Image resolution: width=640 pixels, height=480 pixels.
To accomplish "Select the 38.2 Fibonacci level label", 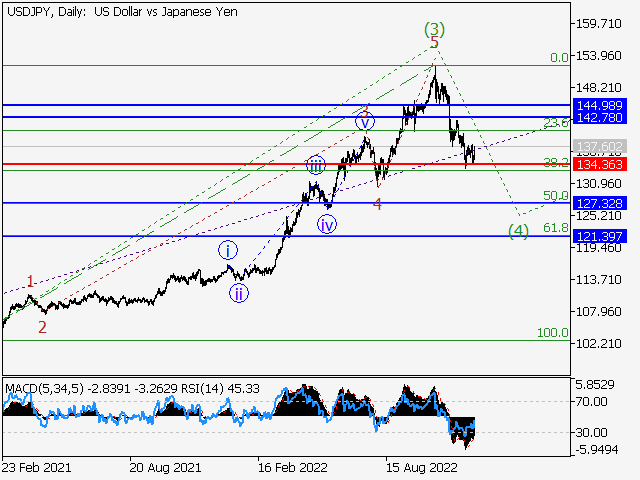I will [x=556, y=163].
